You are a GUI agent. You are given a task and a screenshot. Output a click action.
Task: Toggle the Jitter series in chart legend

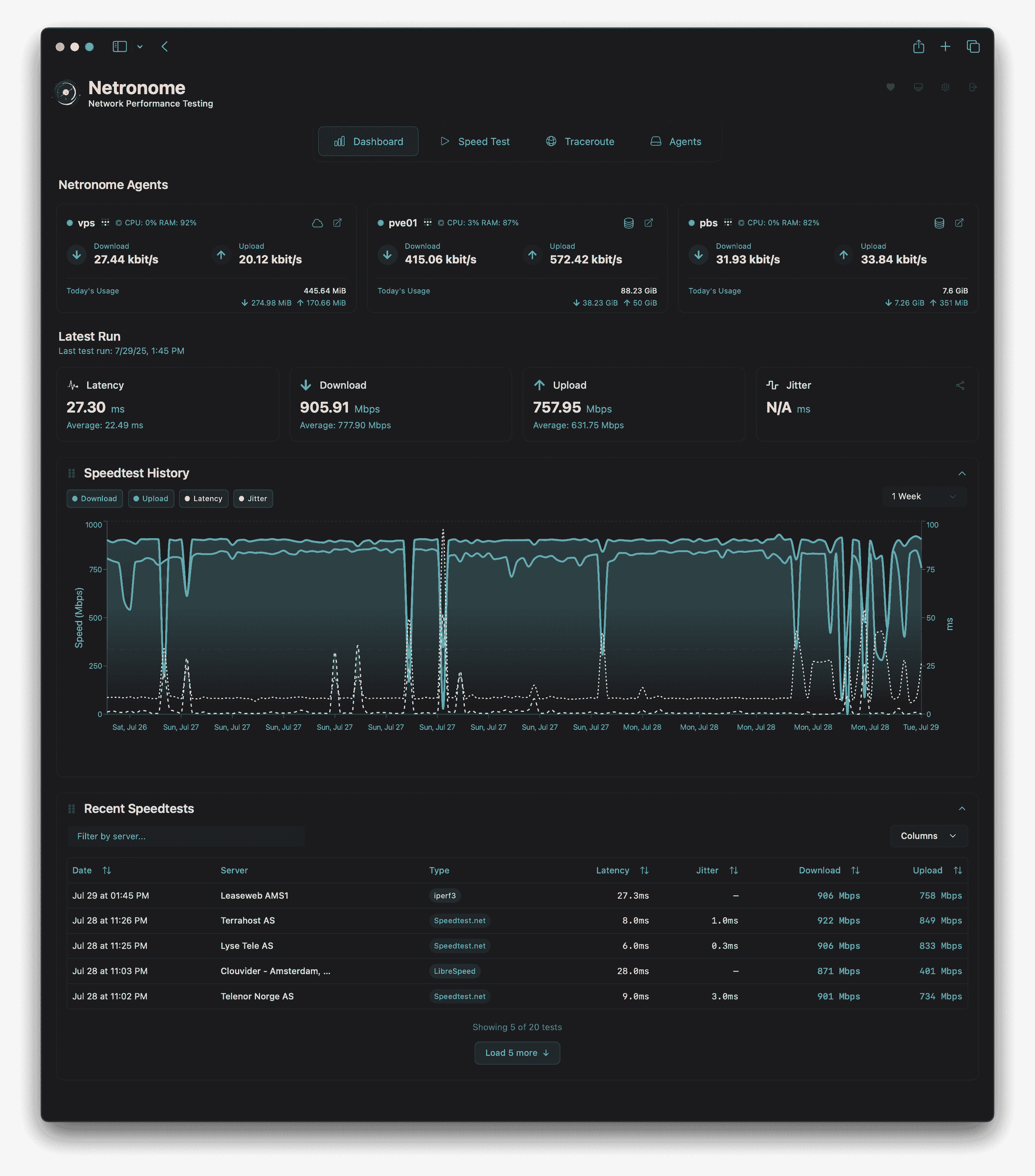pyautogui.click(x=253, y=498)
